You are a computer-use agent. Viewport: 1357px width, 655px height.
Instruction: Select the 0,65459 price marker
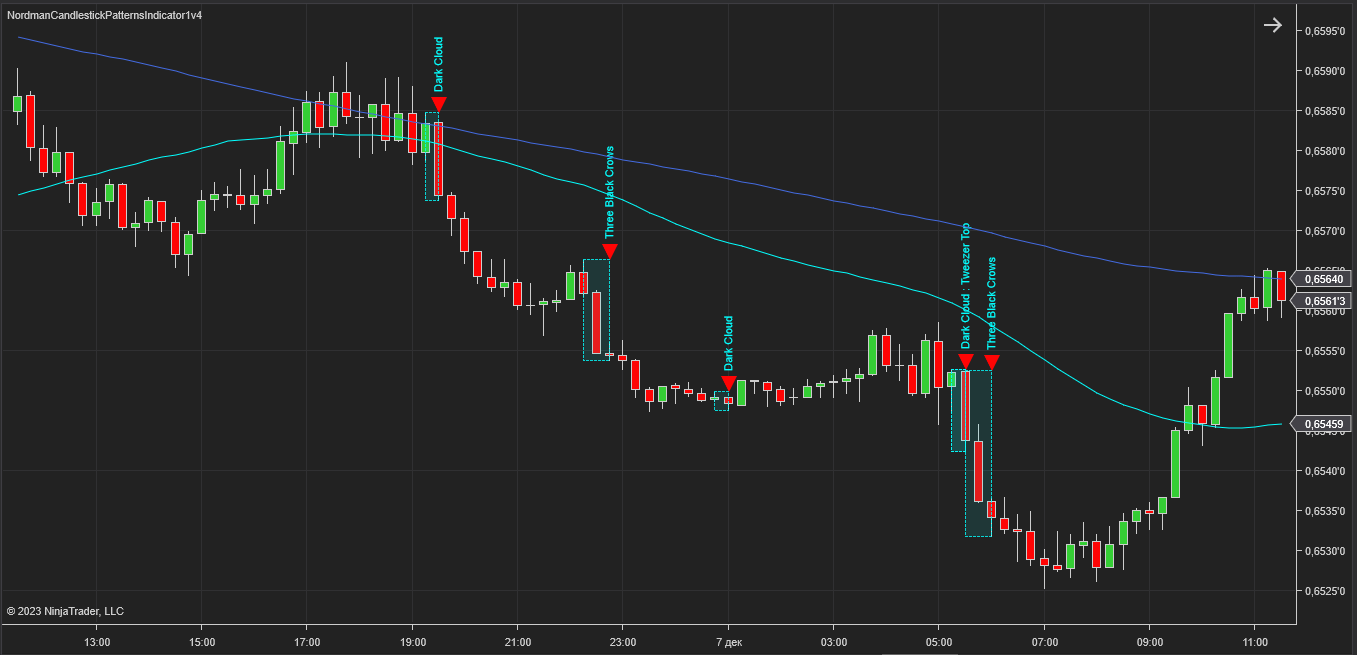pos(1322,424)
